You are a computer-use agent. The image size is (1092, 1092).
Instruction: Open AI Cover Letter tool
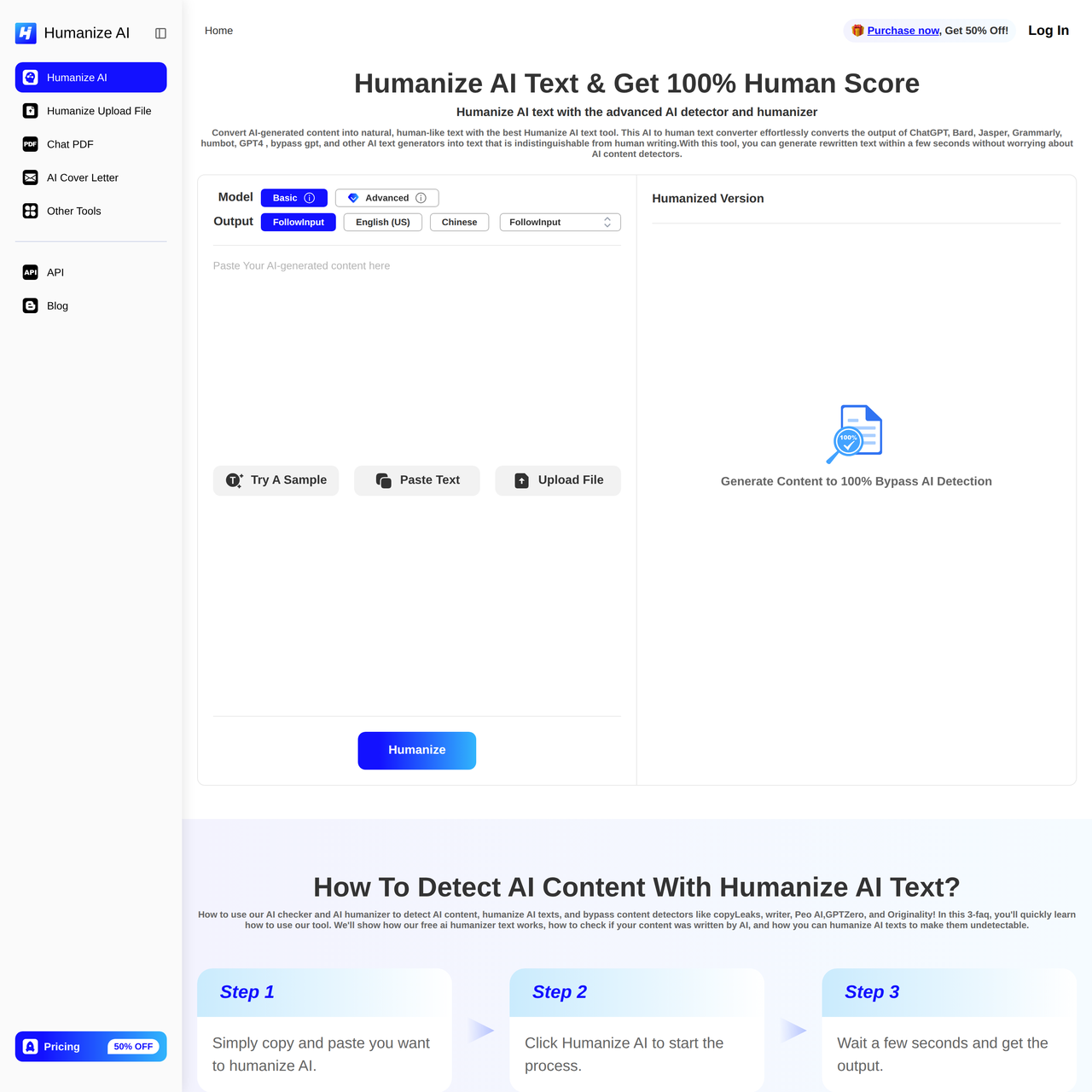click(x=91, y=177)
